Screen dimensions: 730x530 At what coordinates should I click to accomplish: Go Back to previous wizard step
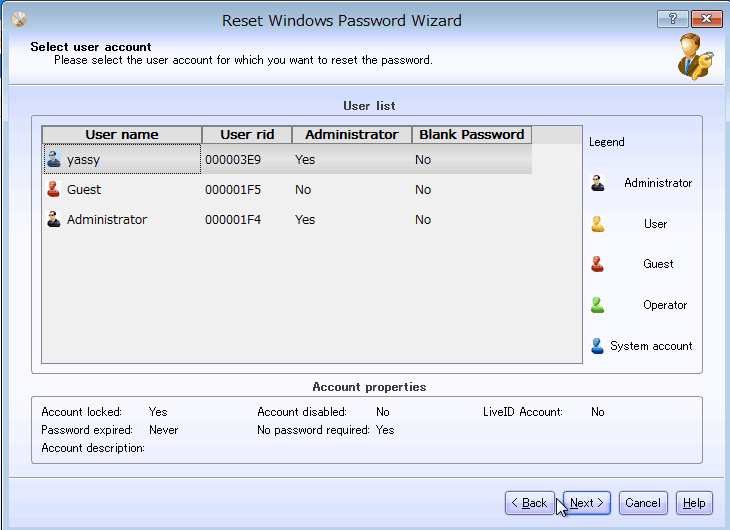tap(529, 503)
